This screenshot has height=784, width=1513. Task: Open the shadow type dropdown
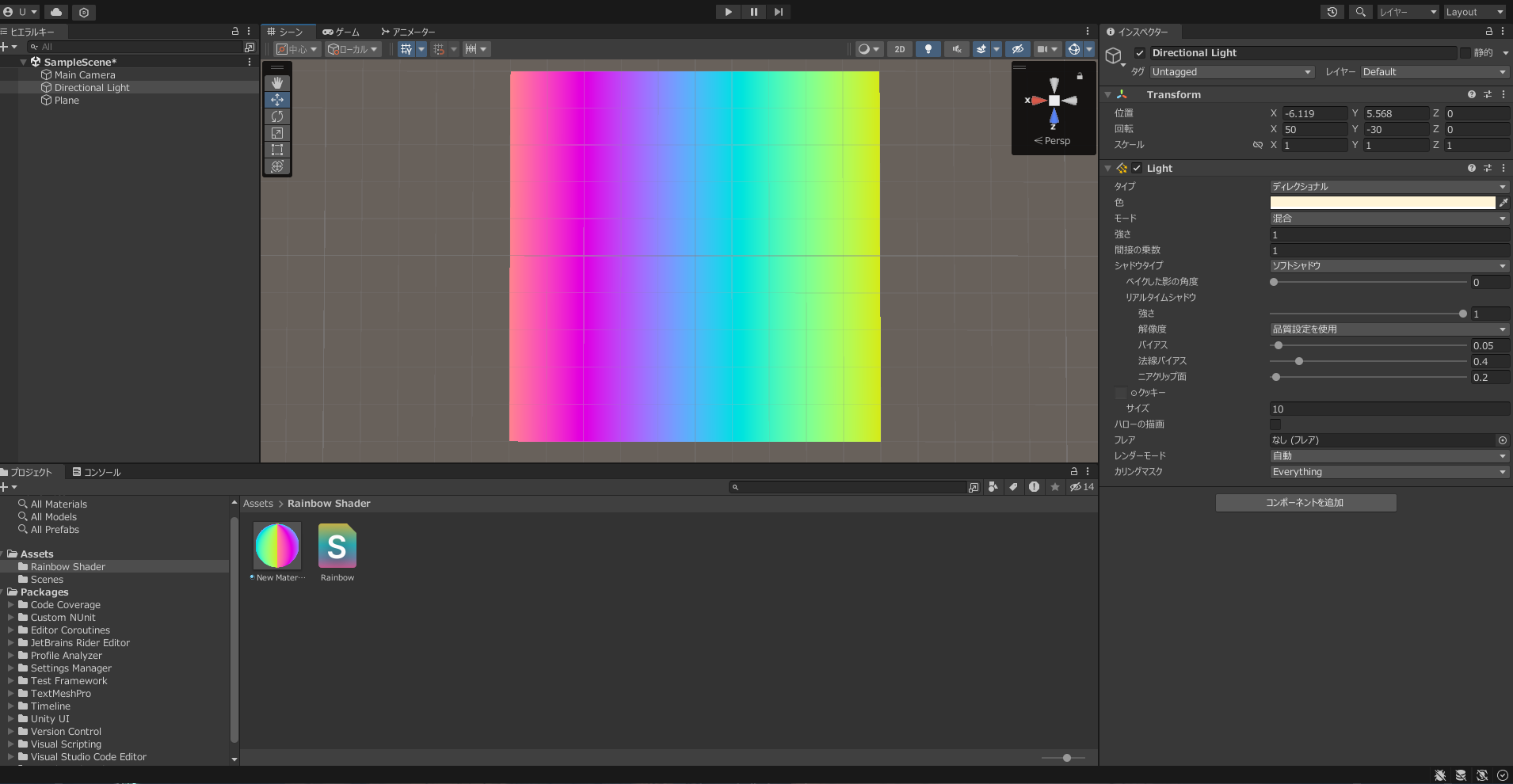tap(1389, 266)
